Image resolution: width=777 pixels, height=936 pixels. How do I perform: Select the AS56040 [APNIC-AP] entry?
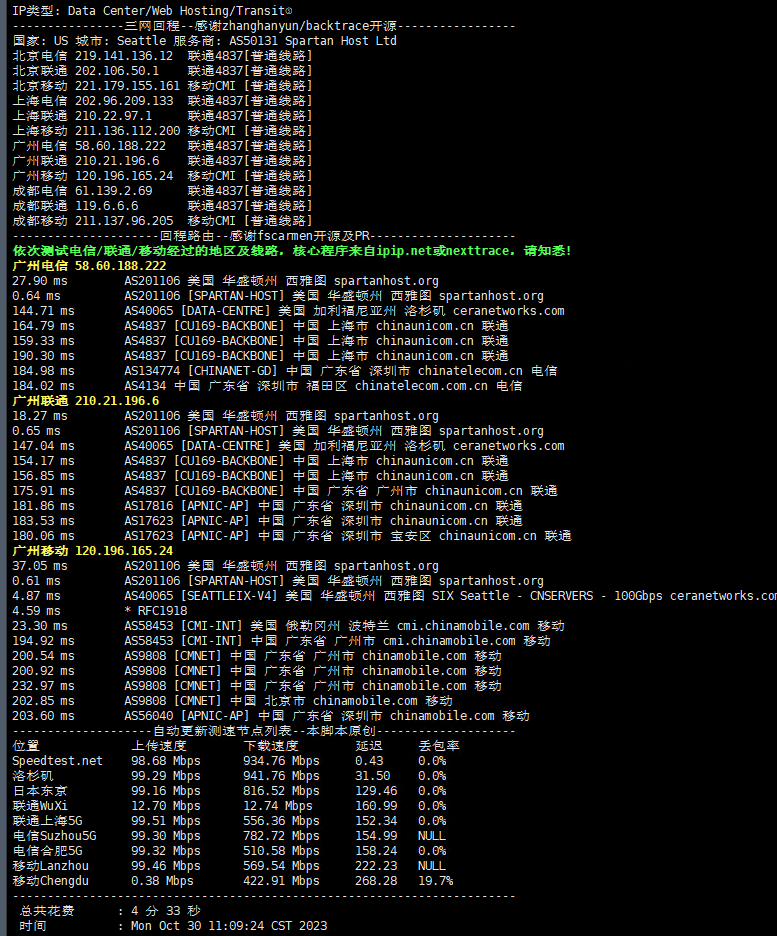[326, 716]
